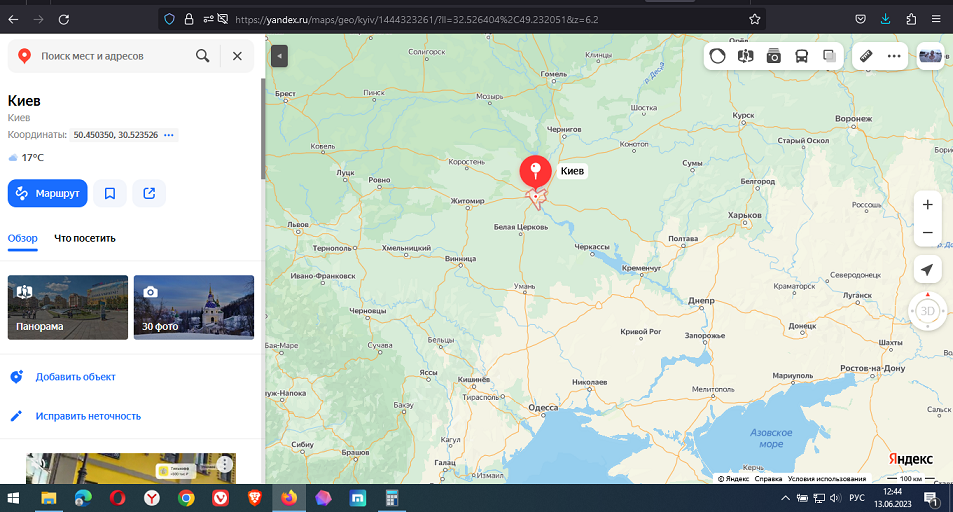This screenshot has width=953, height=512.
Task: Open Calculator from taskbar
Action: pos(392,499)
